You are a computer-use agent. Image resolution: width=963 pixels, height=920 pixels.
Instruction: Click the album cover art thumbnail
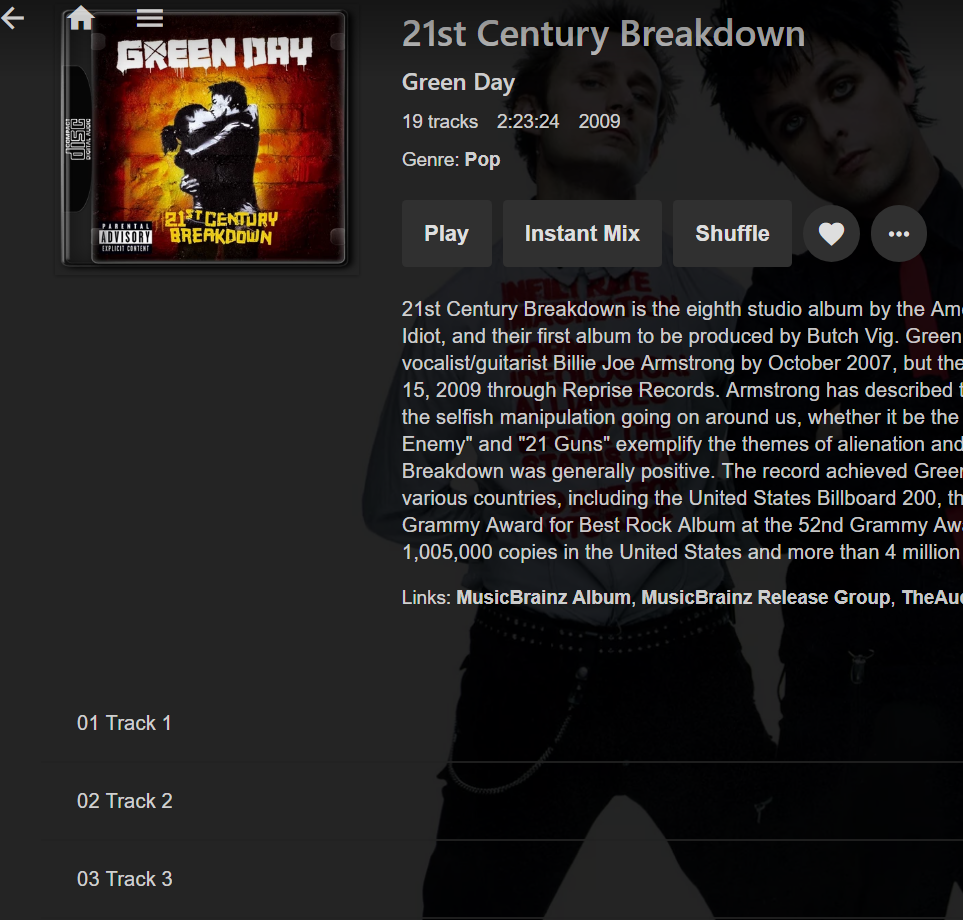pyautogui.click(x=205, y=138)
